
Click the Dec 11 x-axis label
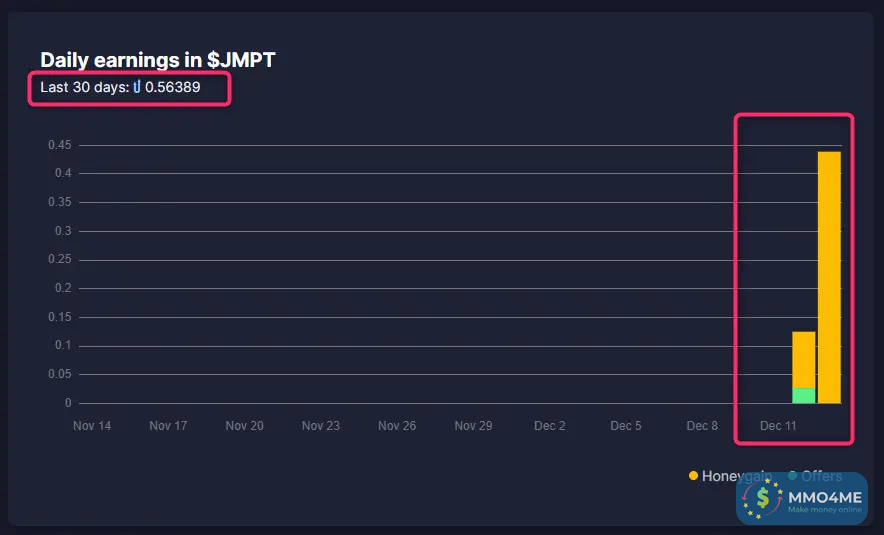(778, 426)
